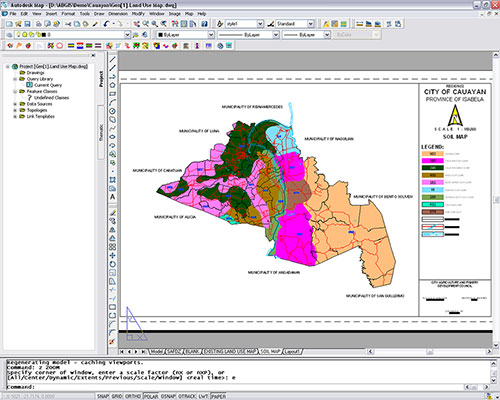
Task: Open the ByLayer linetype dropdown
Action: click(276, 35)
